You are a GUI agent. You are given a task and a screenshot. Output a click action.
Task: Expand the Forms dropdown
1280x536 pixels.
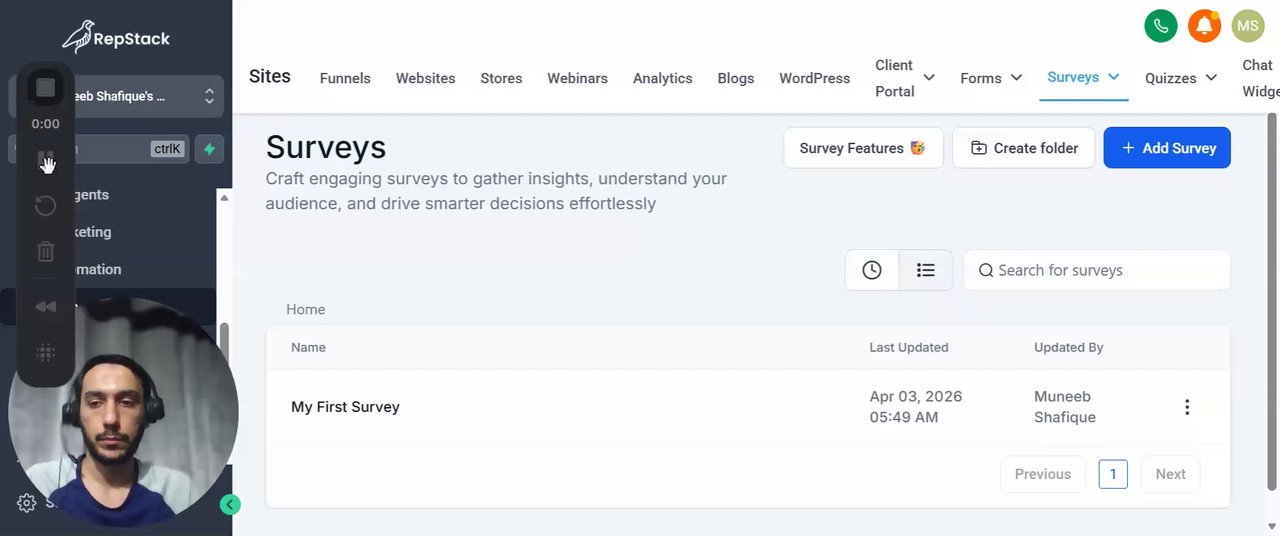point(1016,78)
